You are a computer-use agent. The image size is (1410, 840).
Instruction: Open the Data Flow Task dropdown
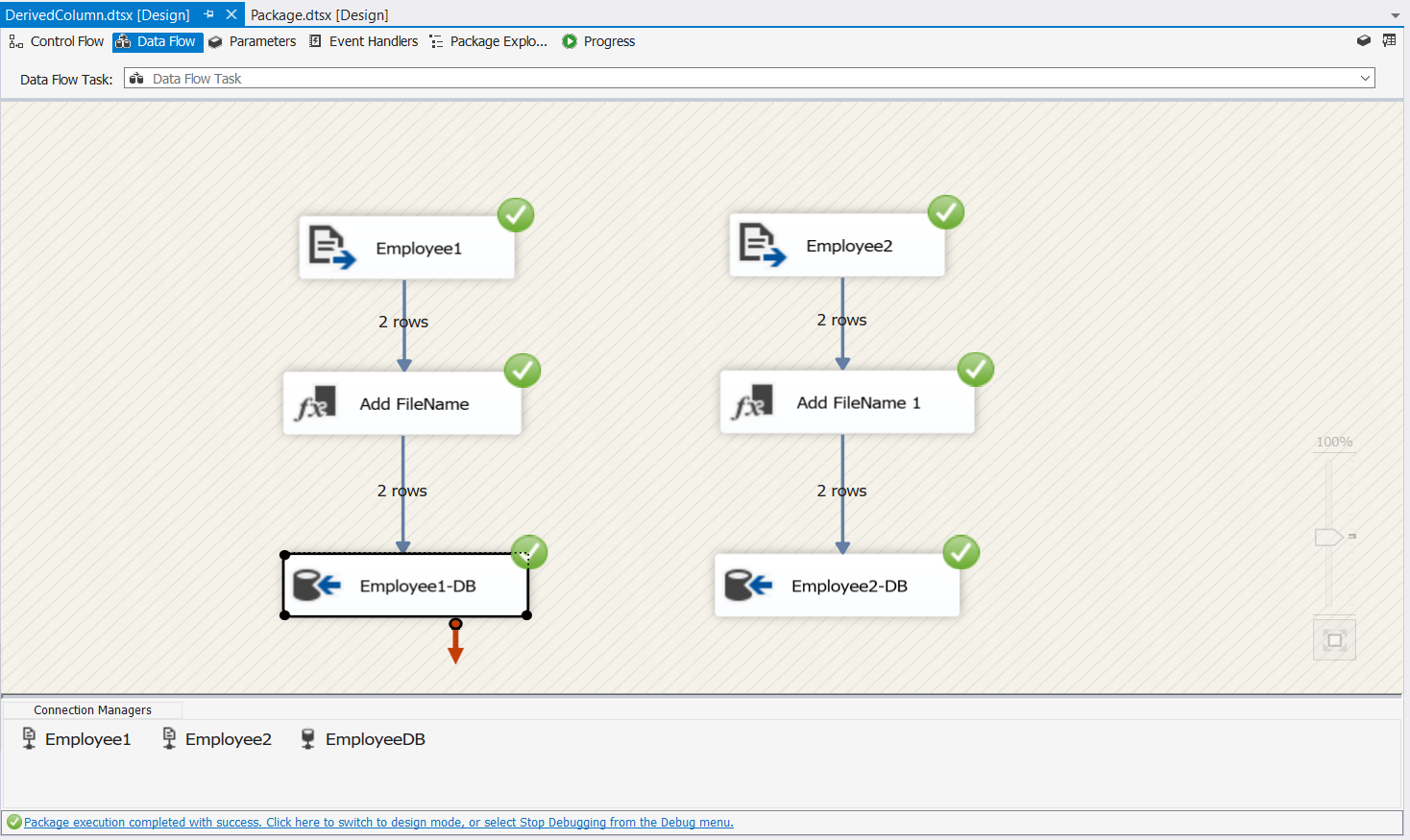tap(1367, 78)
